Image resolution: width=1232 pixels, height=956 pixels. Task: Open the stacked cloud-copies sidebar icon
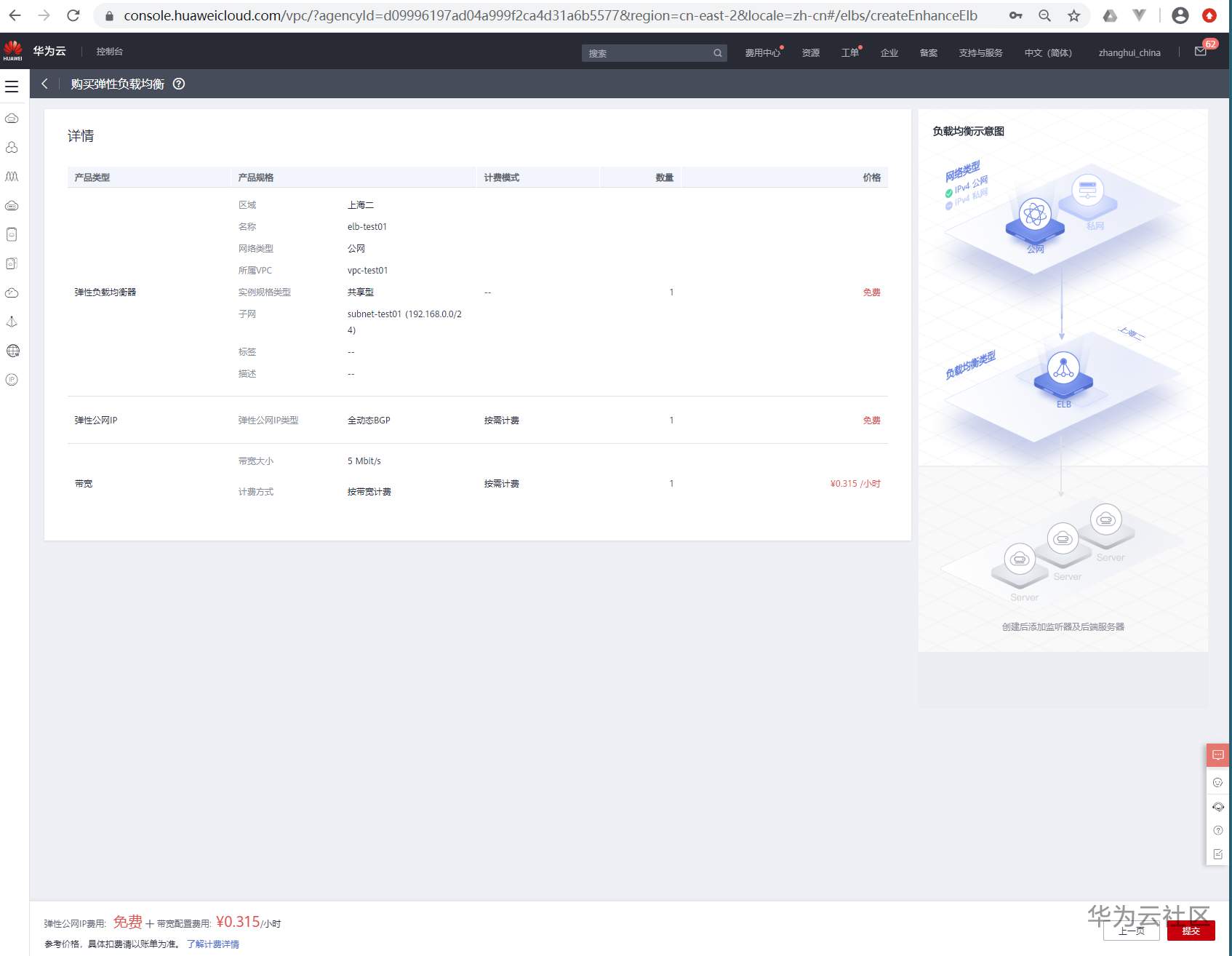point(12,263)
